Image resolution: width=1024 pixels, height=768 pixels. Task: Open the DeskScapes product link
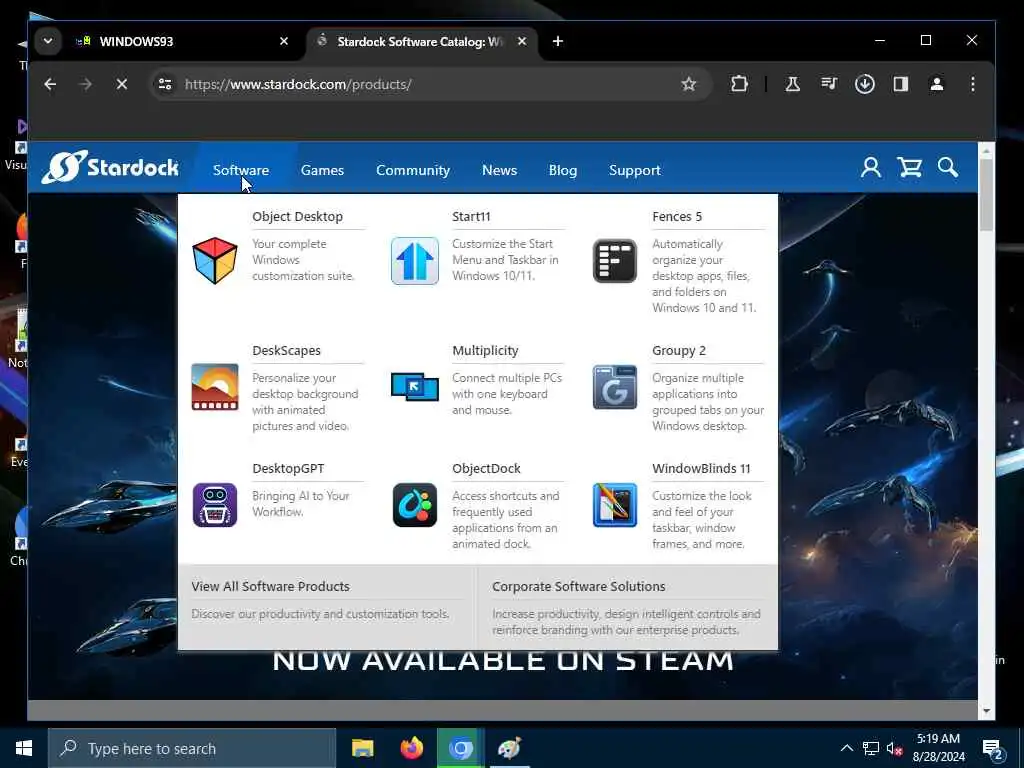coord(286,350)
